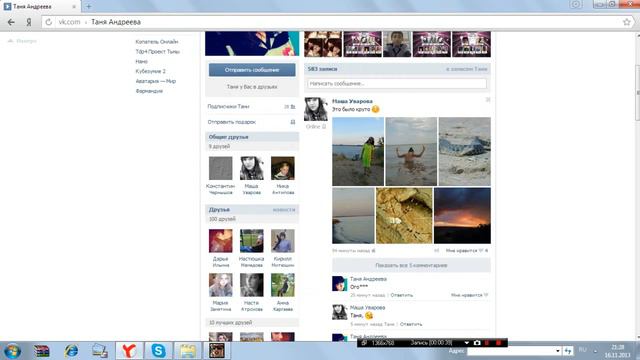Reload the page with the refresh icon
The image size is (640, 360).
49,22
